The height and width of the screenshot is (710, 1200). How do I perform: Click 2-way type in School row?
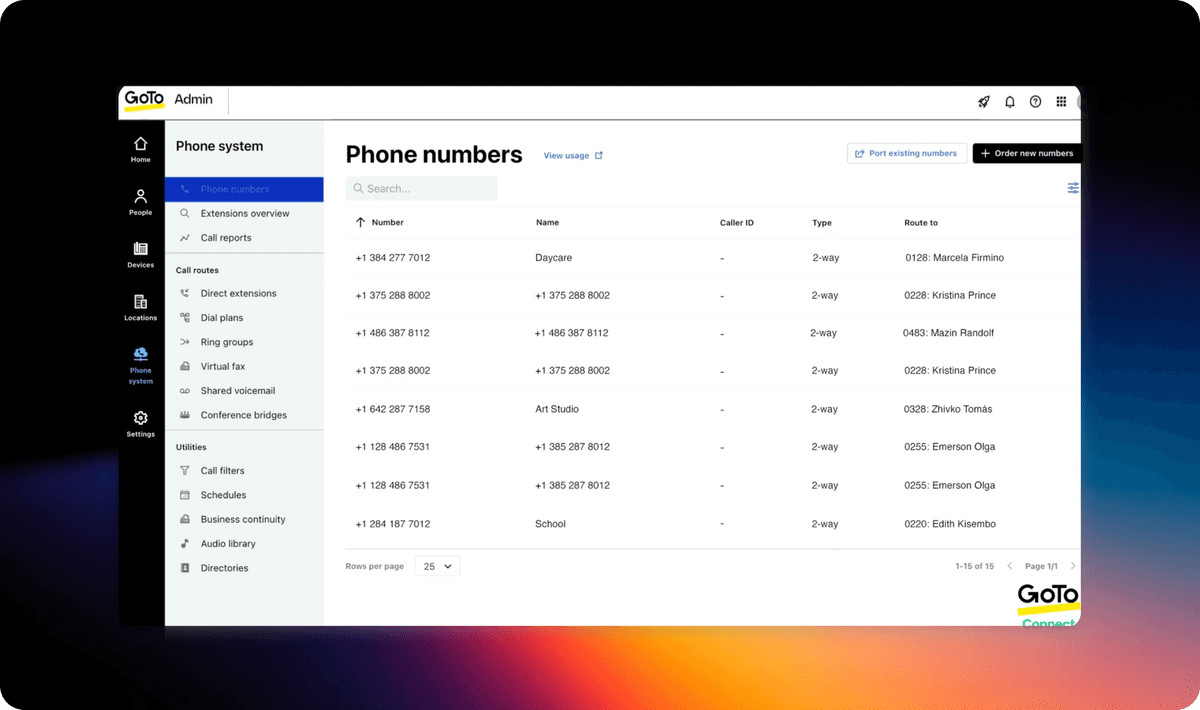pyautogui.click(x=825, y=524)
